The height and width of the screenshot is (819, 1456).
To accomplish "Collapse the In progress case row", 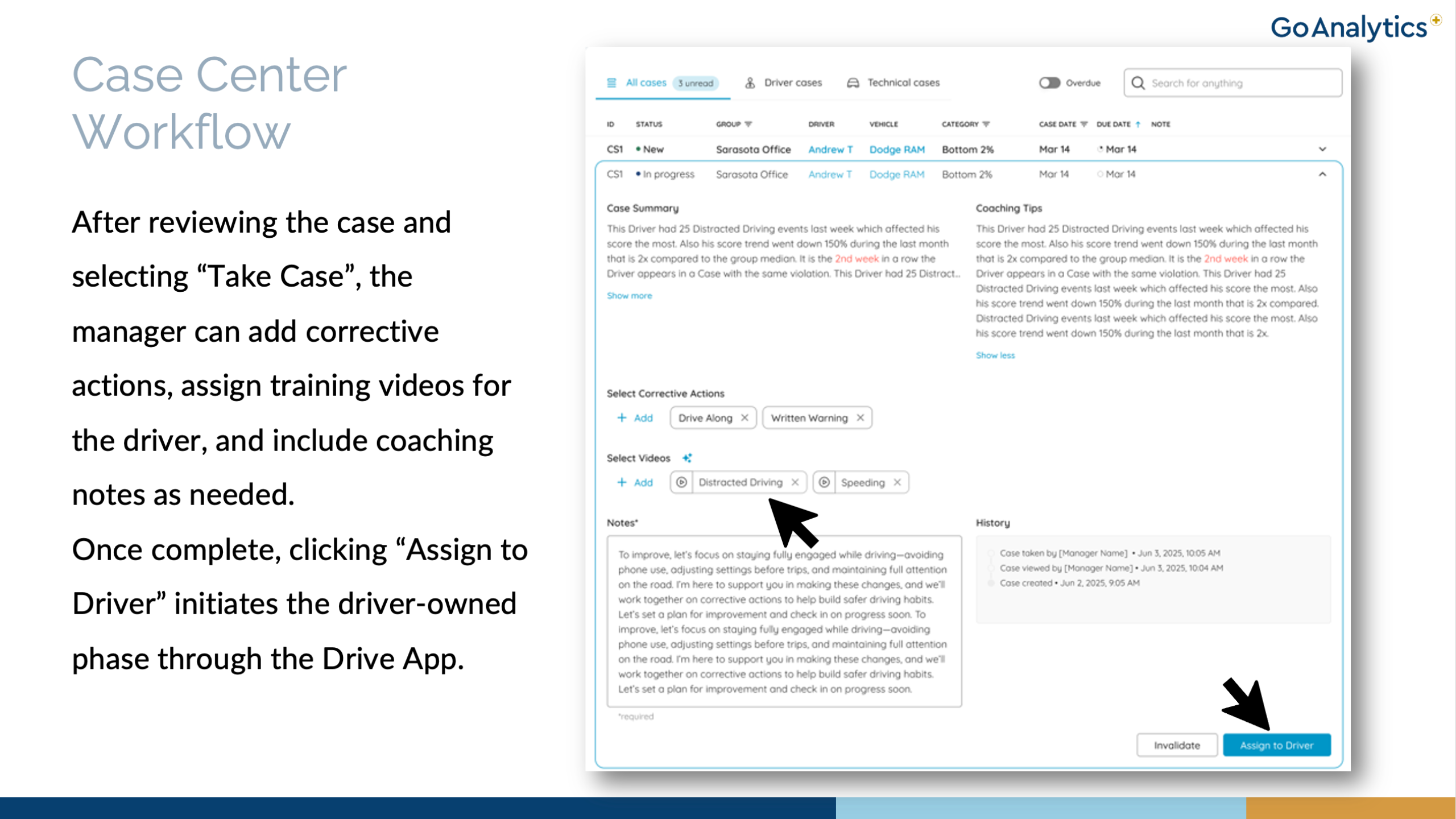I will pos(1322,174).
